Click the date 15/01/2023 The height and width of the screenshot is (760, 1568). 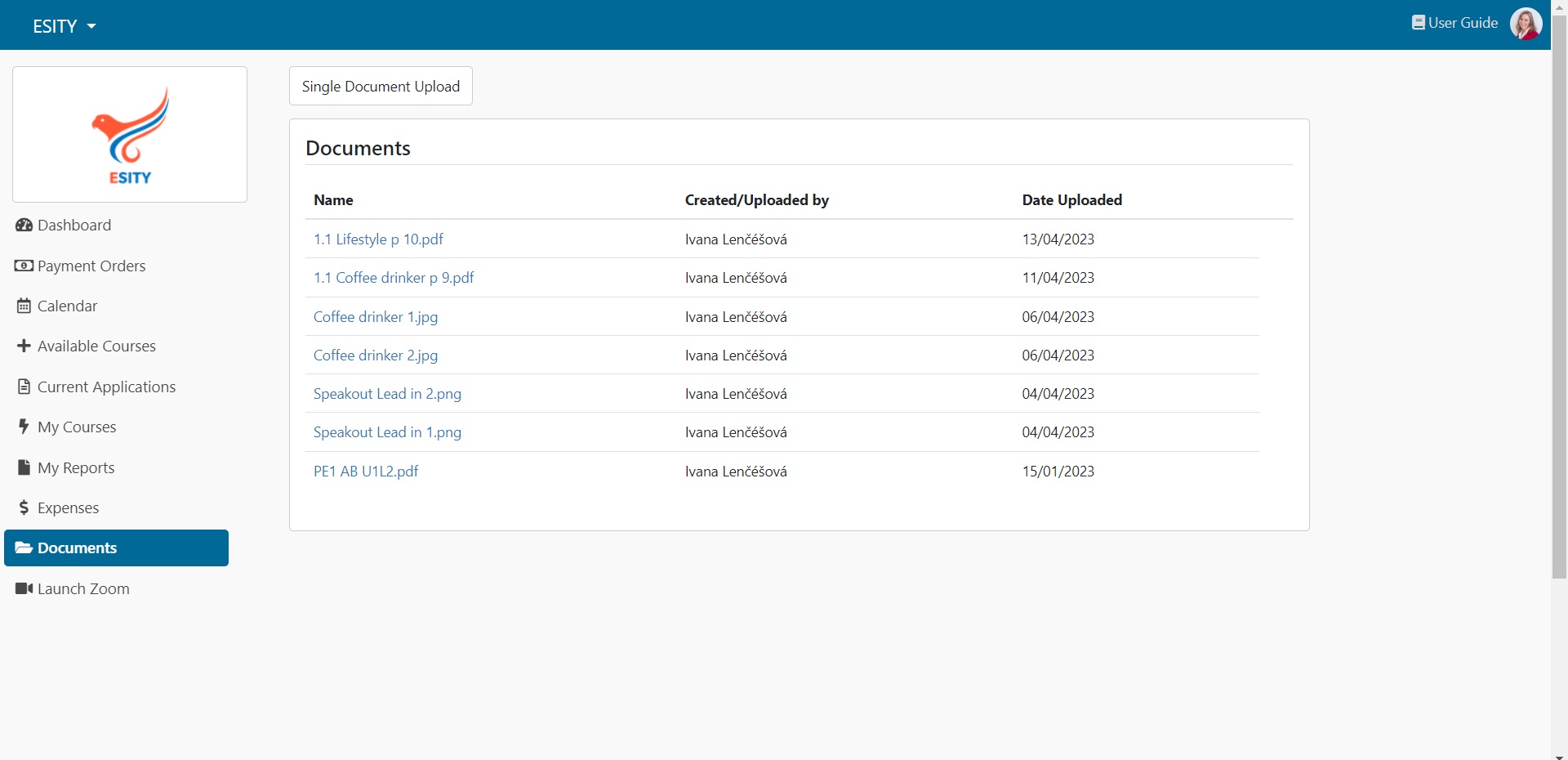pyautogui.click(x=1058, y=472)
